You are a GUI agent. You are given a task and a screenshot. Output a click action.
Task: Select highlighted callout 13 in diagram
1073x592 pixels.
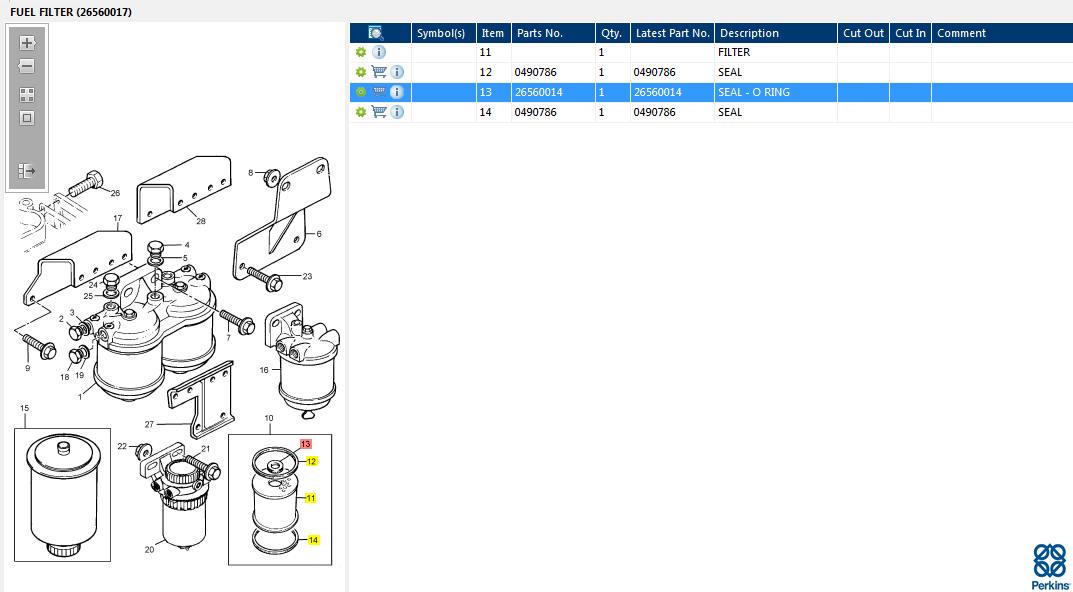[x=305, y=444]
